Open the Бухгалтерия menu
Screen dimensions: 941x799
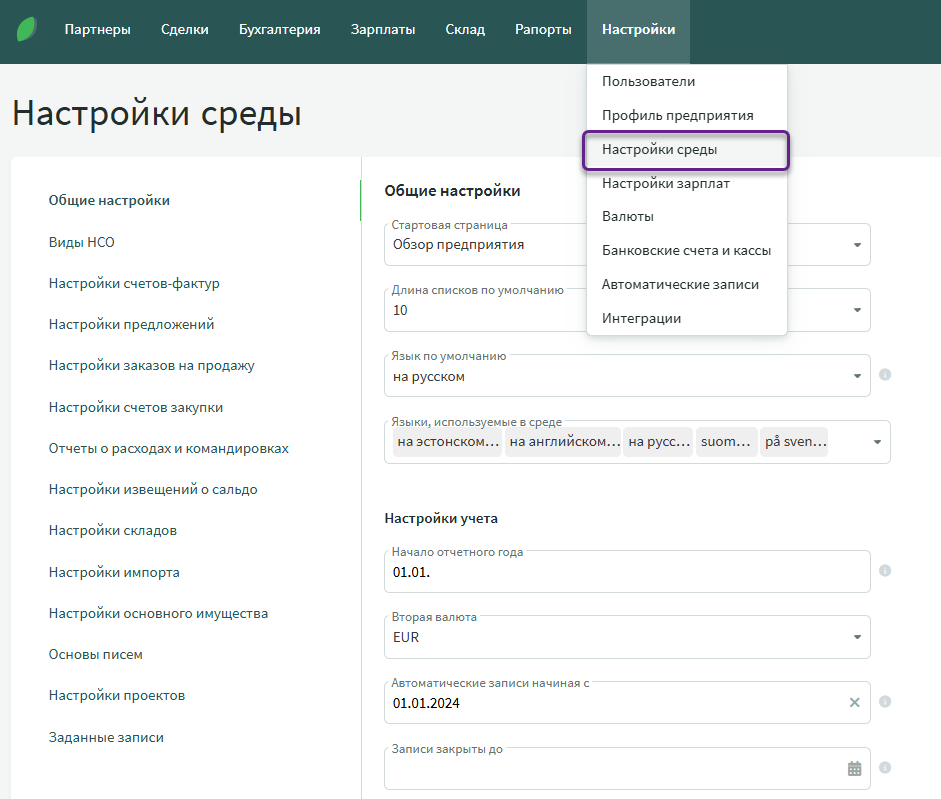pos(279,30)
